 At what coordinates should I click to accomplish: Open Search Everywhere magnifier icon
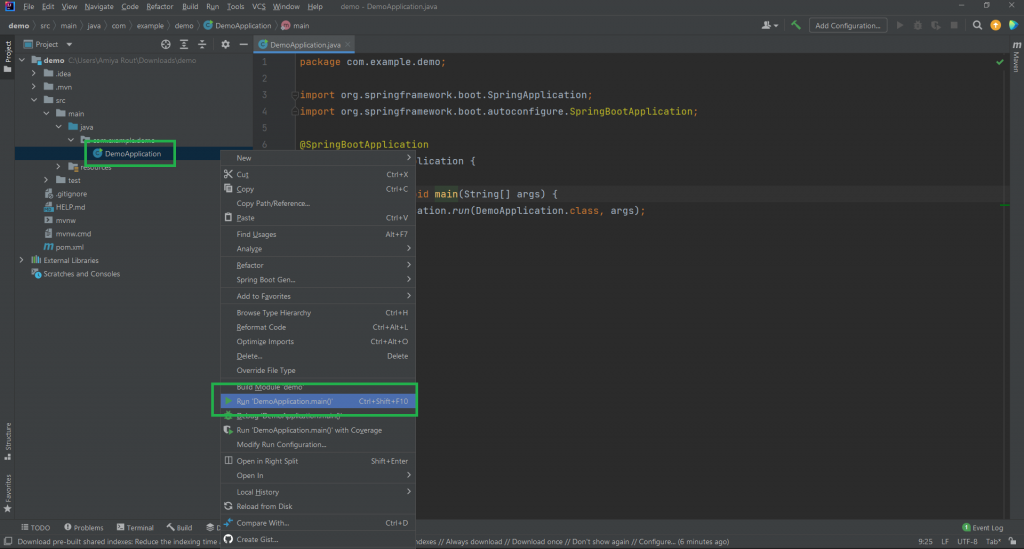pyautogui.click(x=977, y=25)
